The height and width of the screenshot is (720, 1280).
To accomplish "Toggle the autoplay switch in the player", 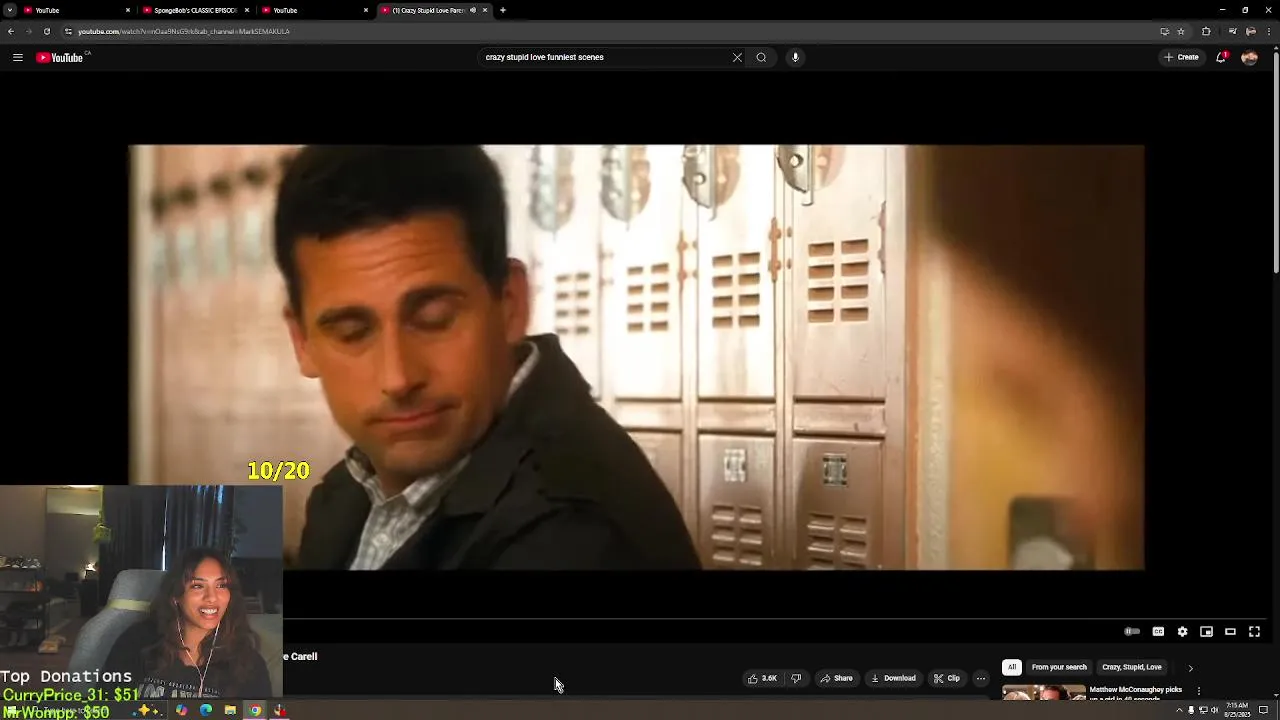I will (1132, 632).
